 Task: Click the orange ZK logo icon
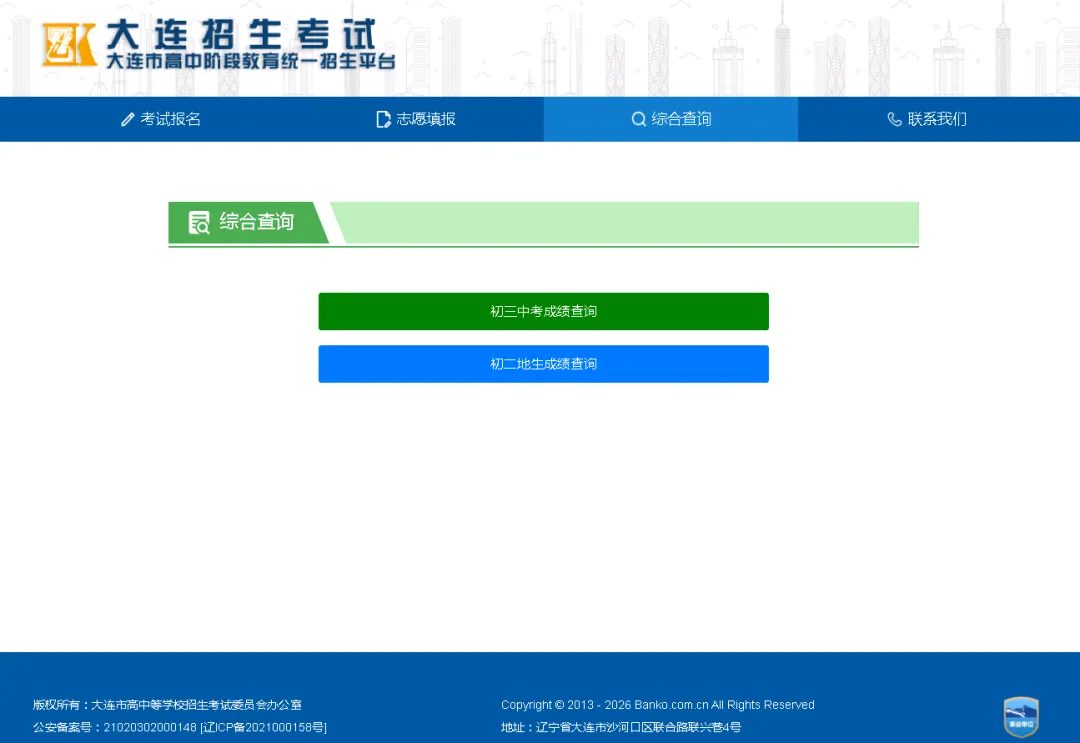click(x=69, y=45)
